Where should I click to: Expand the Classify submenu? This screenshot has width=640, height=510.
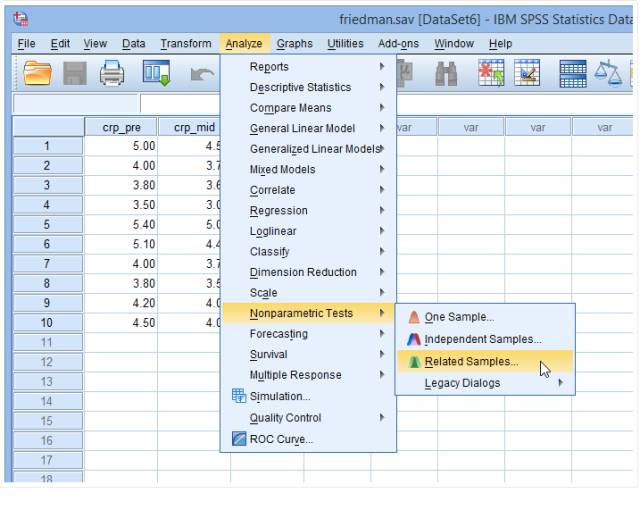(x=308, y=251)
